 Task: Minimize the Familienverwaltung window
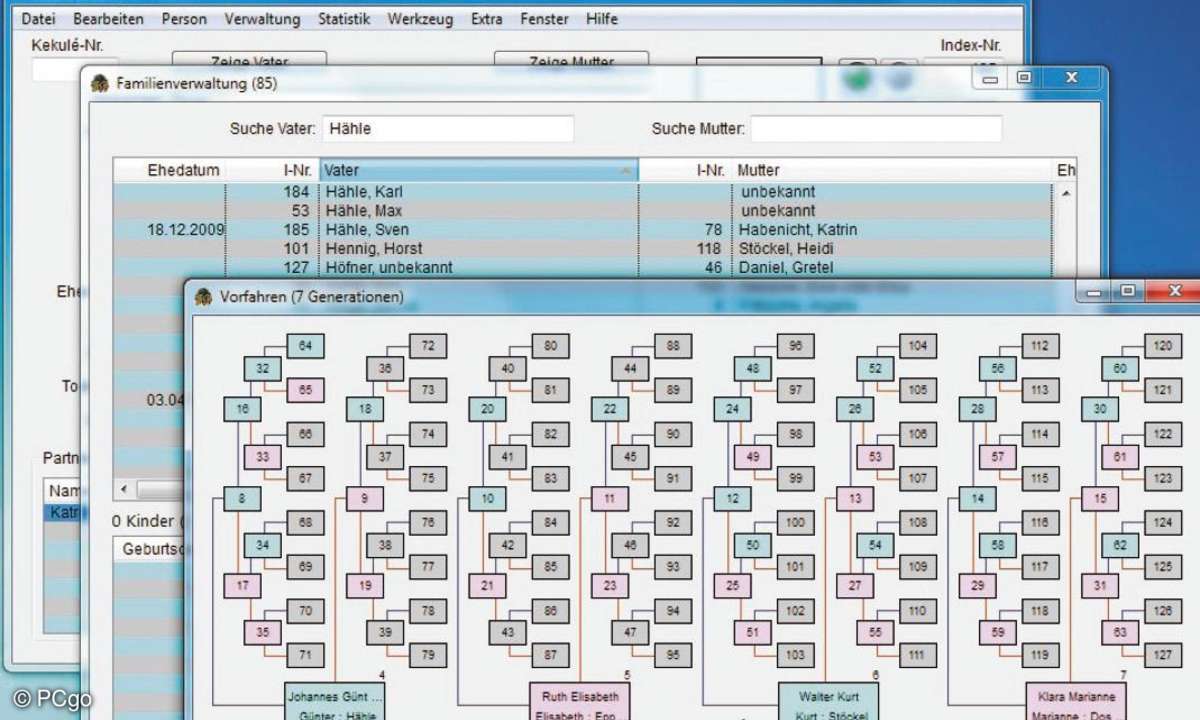[x=992, y=78]
